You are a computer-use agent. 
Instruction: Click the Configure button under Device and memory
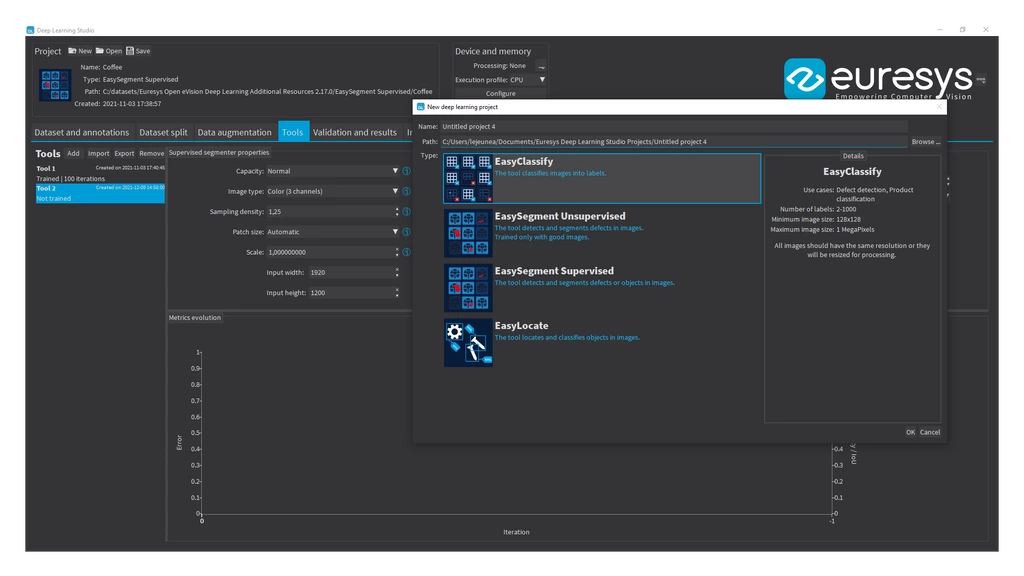pos(502,92)
